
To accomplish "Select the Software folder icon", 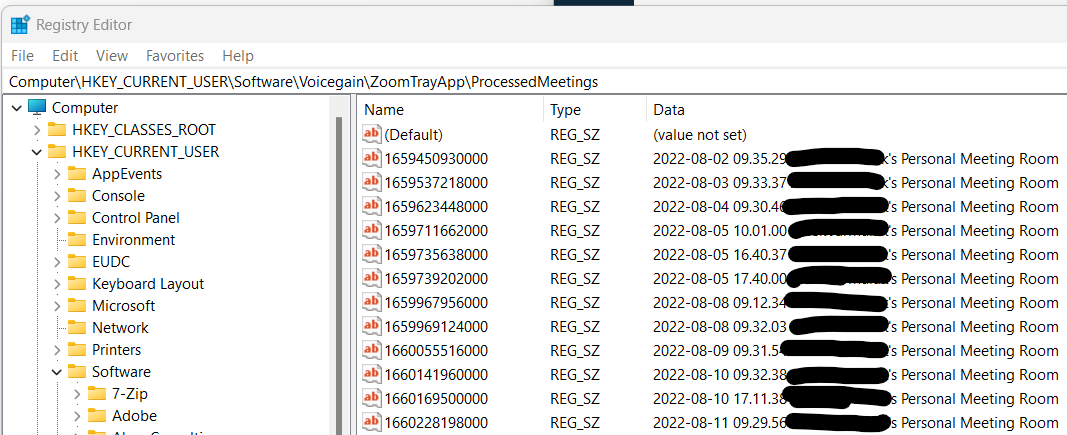I will pyautogui.click(x=77, y=371).
